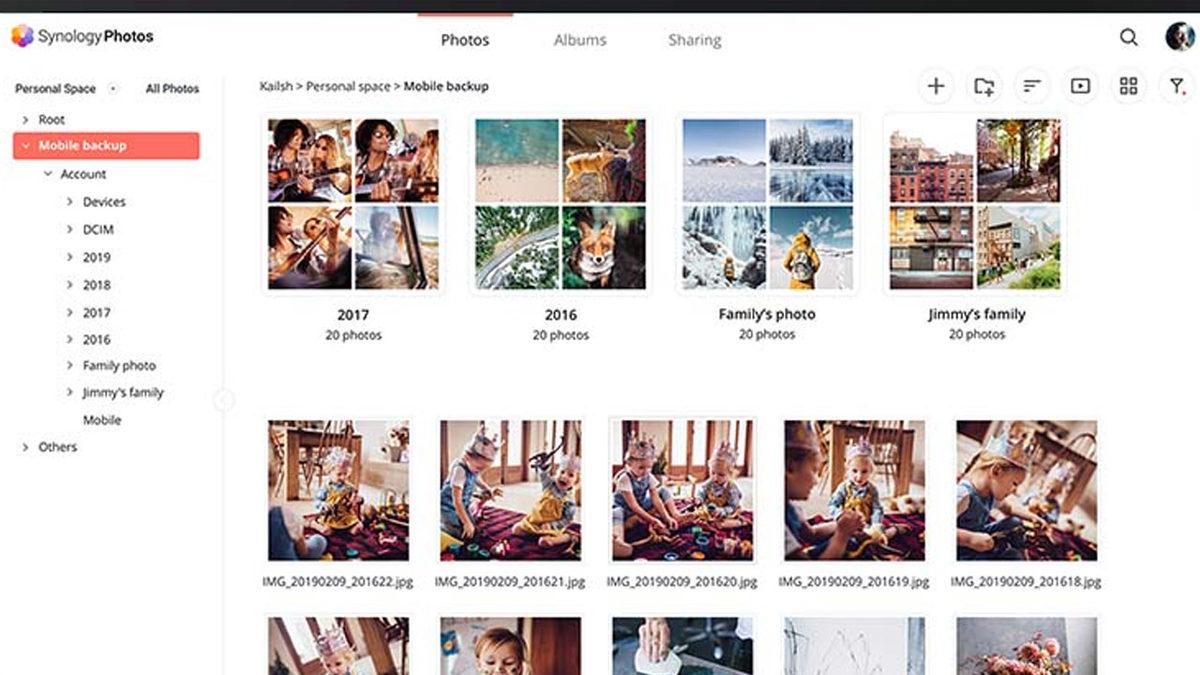
Task: Expand the Root folder
Action: click(x=26, y=120)
